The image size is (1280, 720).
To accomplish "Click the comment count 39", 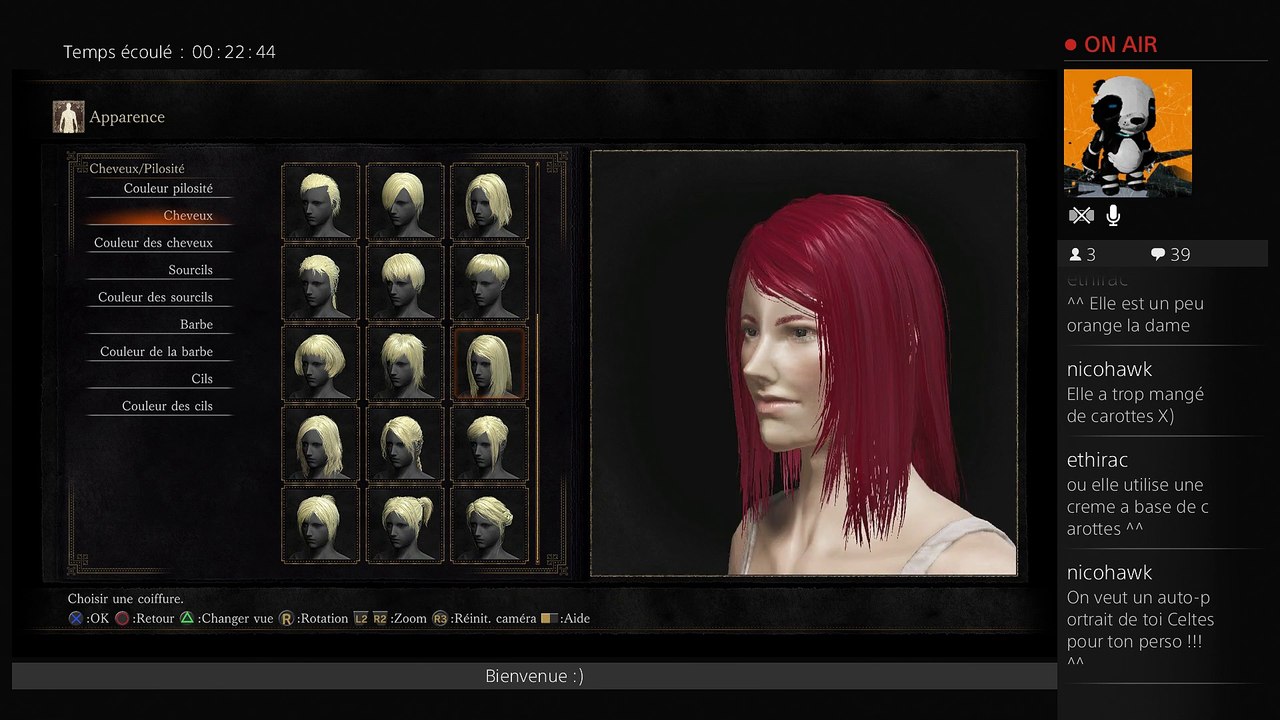I will tap(1180, 254).
